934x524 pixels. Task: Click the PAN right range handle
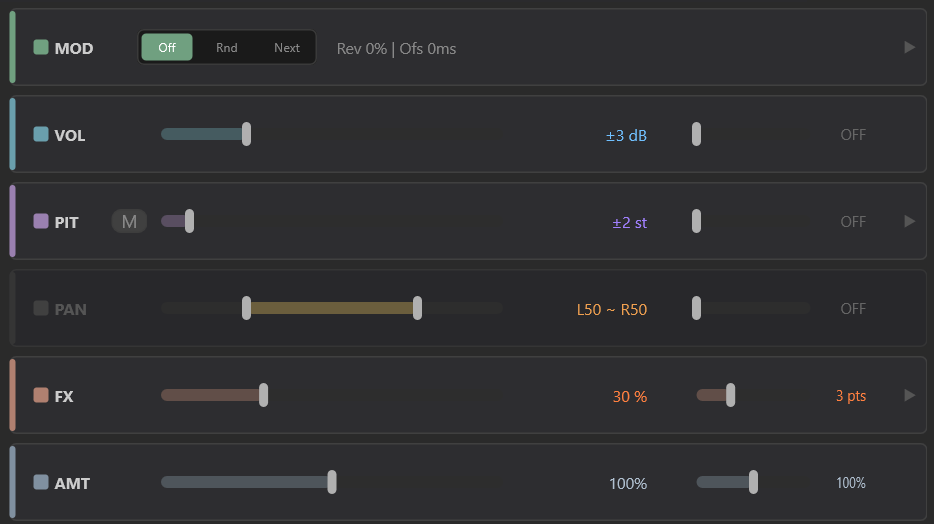(417, 308)
